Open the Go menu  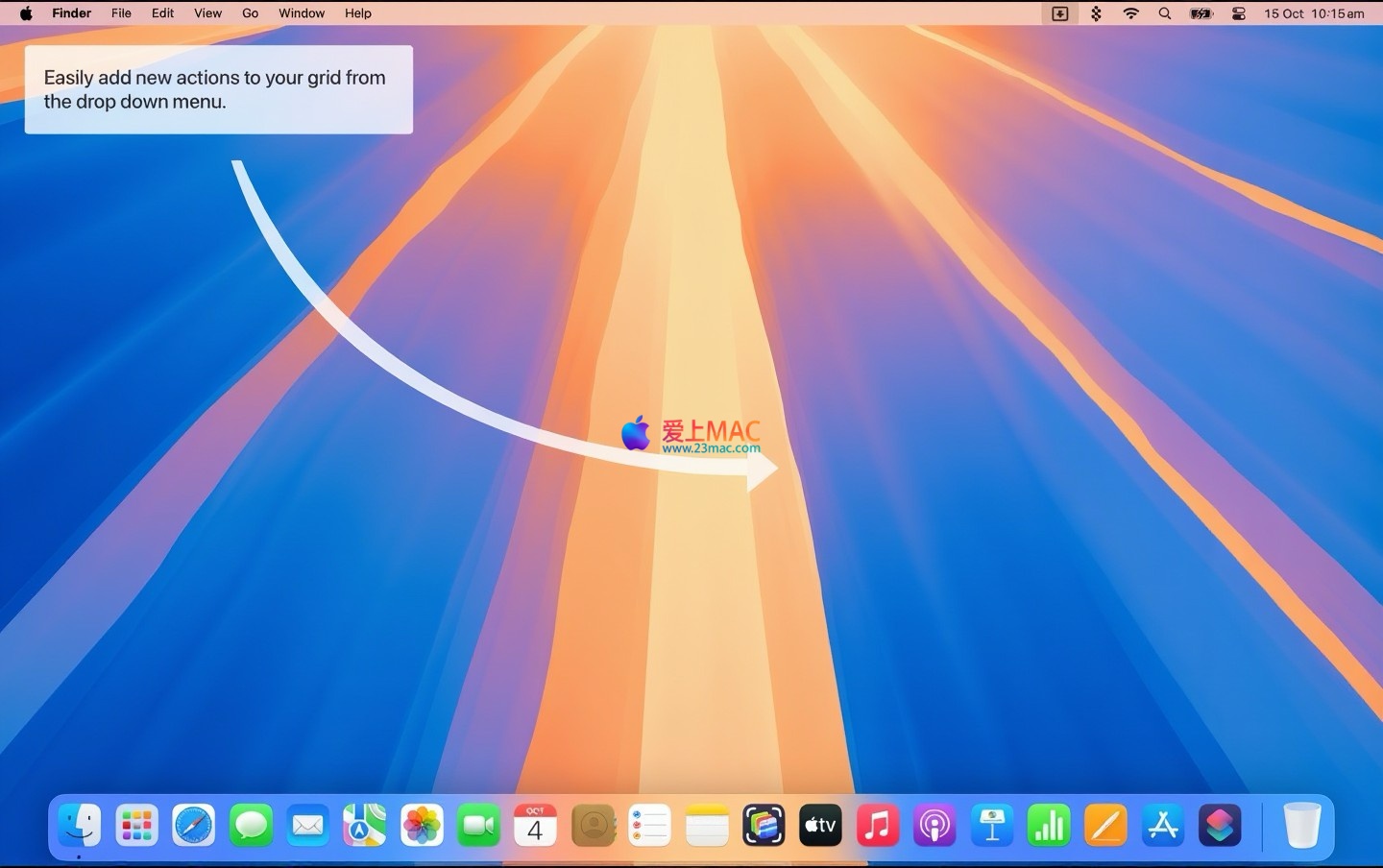(x=250, y=13)
